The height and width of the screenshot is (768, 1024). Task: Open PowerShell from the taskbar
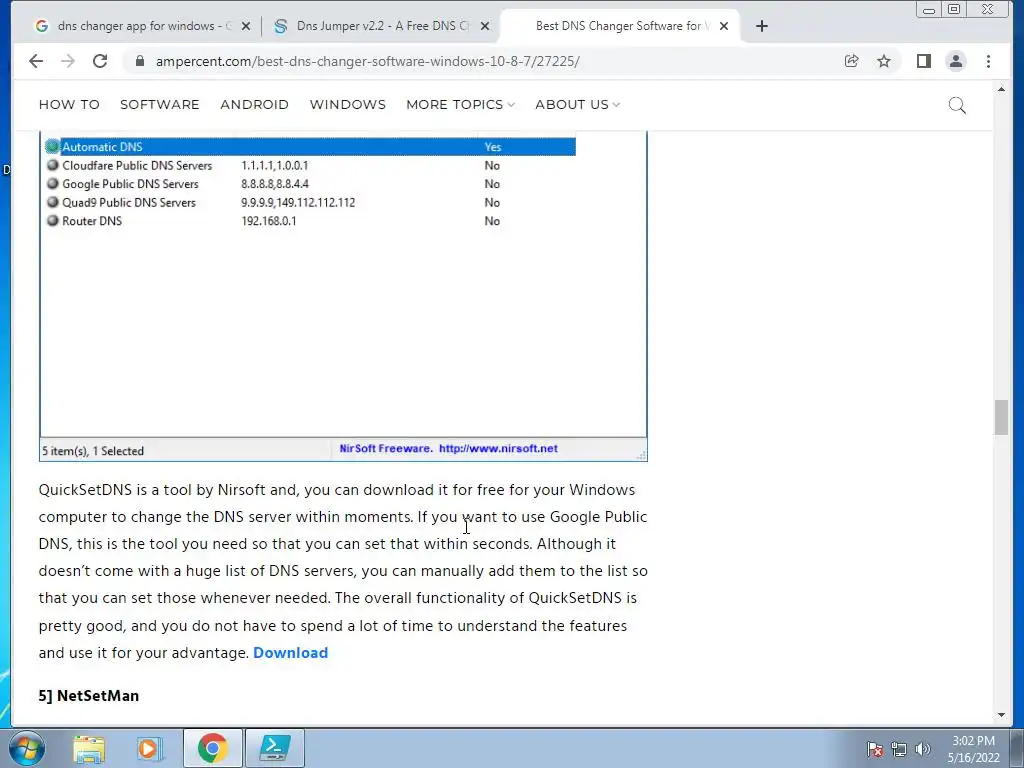[x=275, y=748]
